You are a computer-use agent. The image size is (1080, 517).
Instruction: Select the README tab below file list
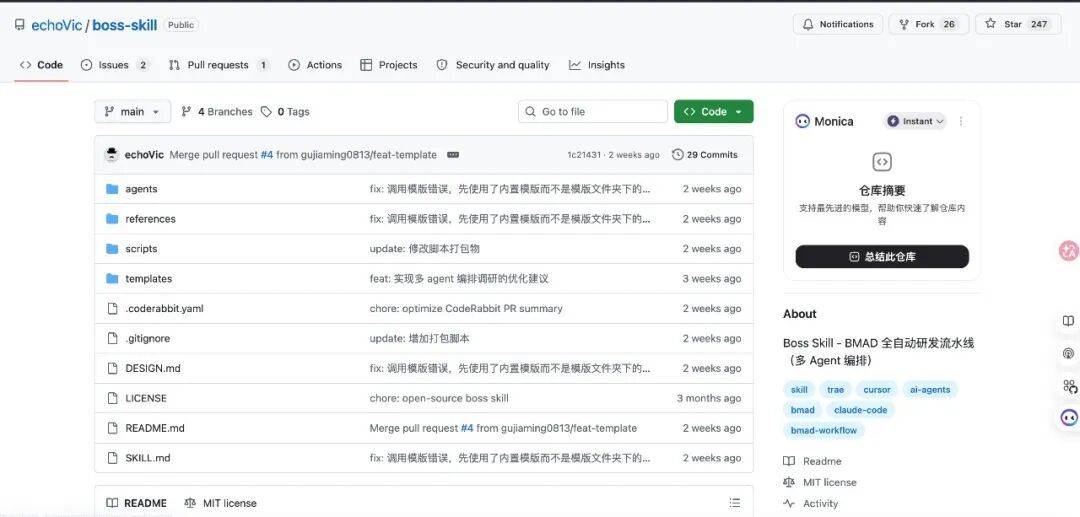[x=136, y=503]
